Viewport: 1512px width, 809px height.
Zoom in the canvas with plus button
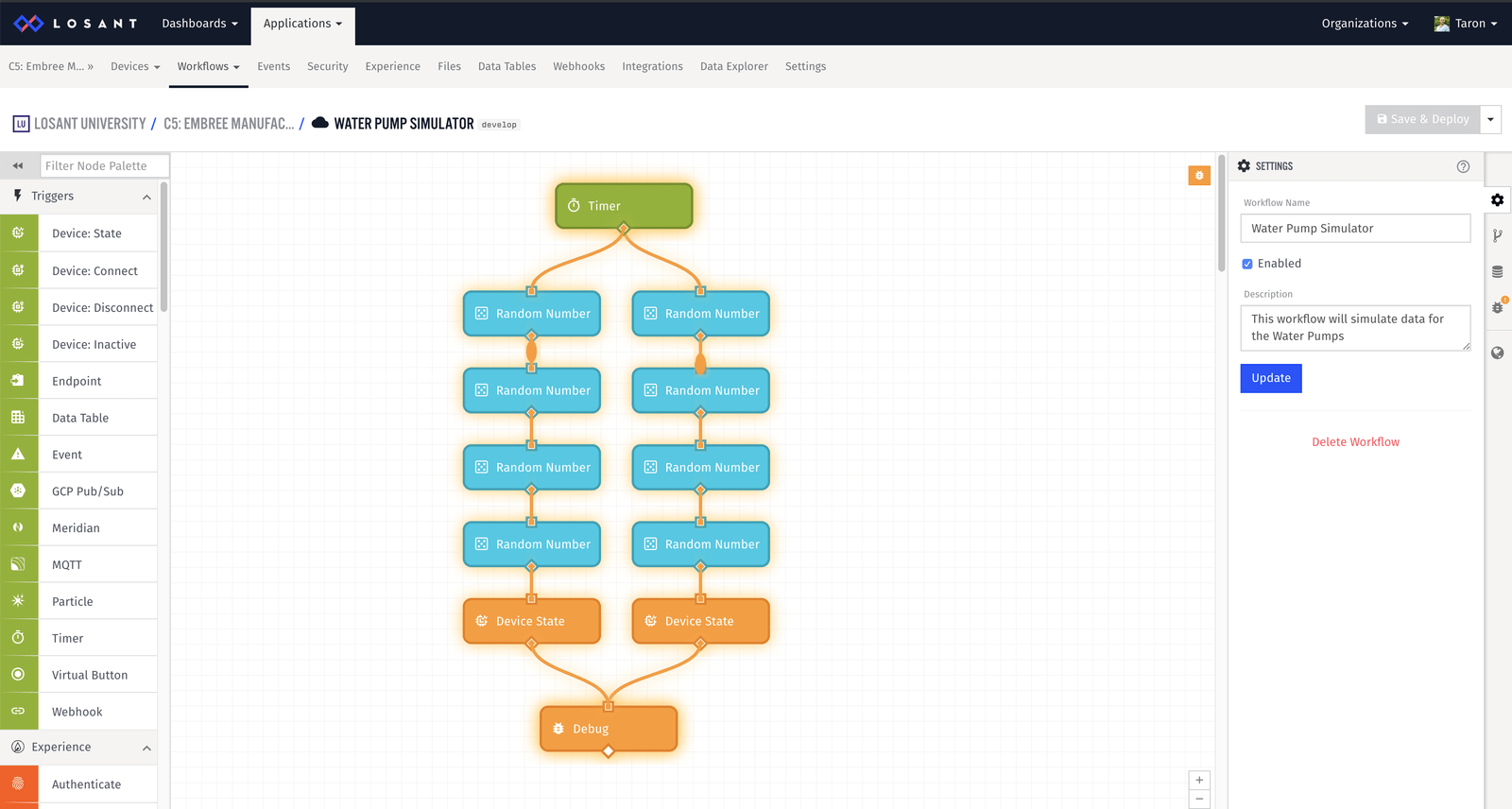tap(1199, 780)
